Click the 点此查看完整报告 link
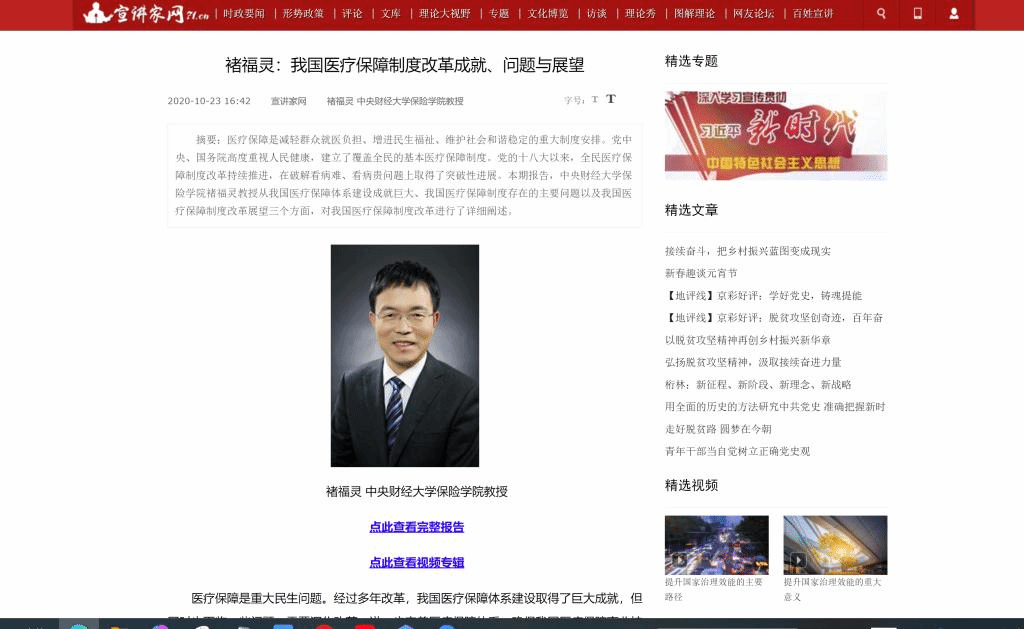The width and height of the screenshot is (1024, 629). click(417, 527)
